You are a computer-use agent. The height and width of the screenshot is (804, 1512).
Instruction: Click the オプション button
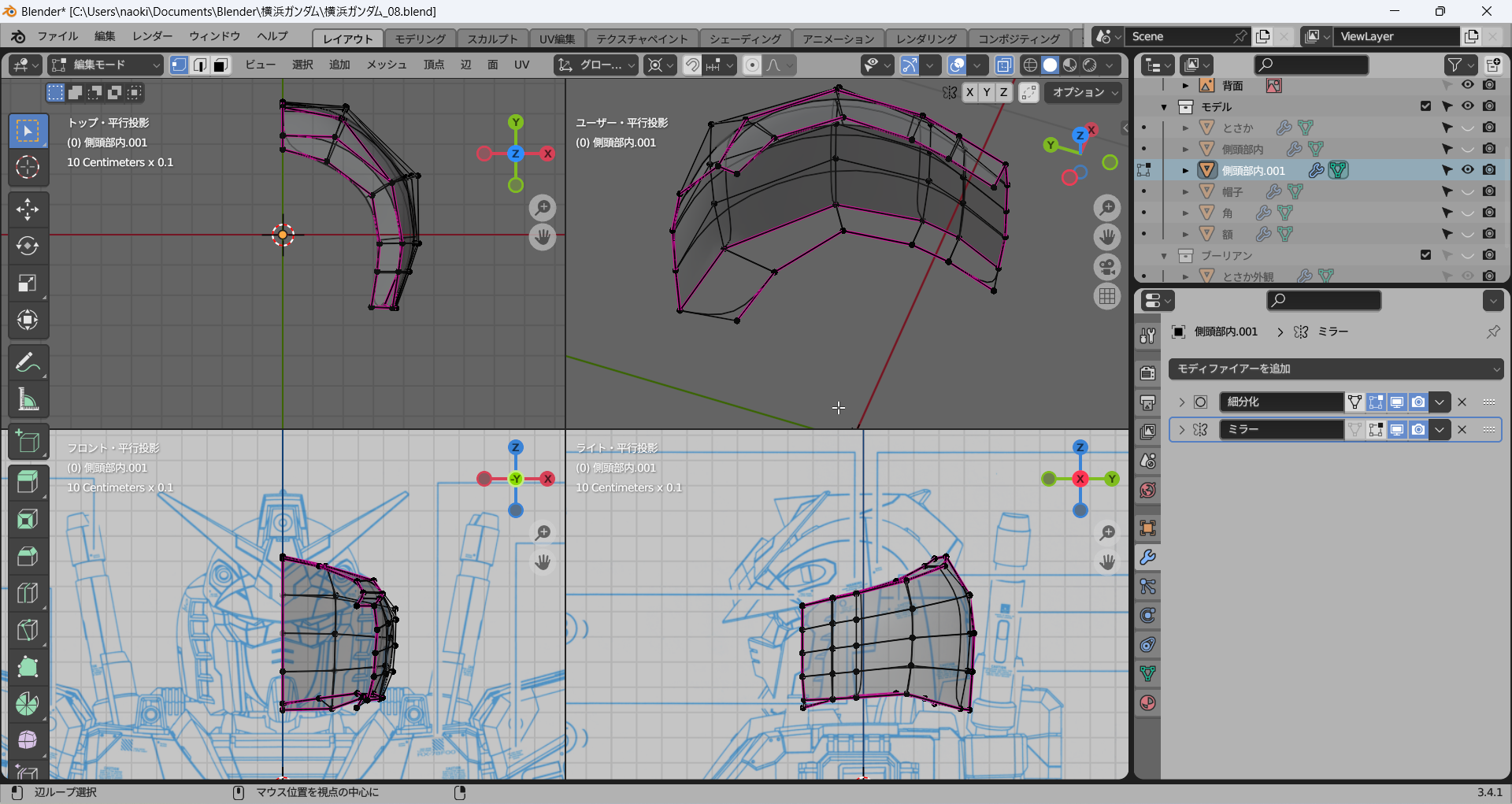[1085, 93]
